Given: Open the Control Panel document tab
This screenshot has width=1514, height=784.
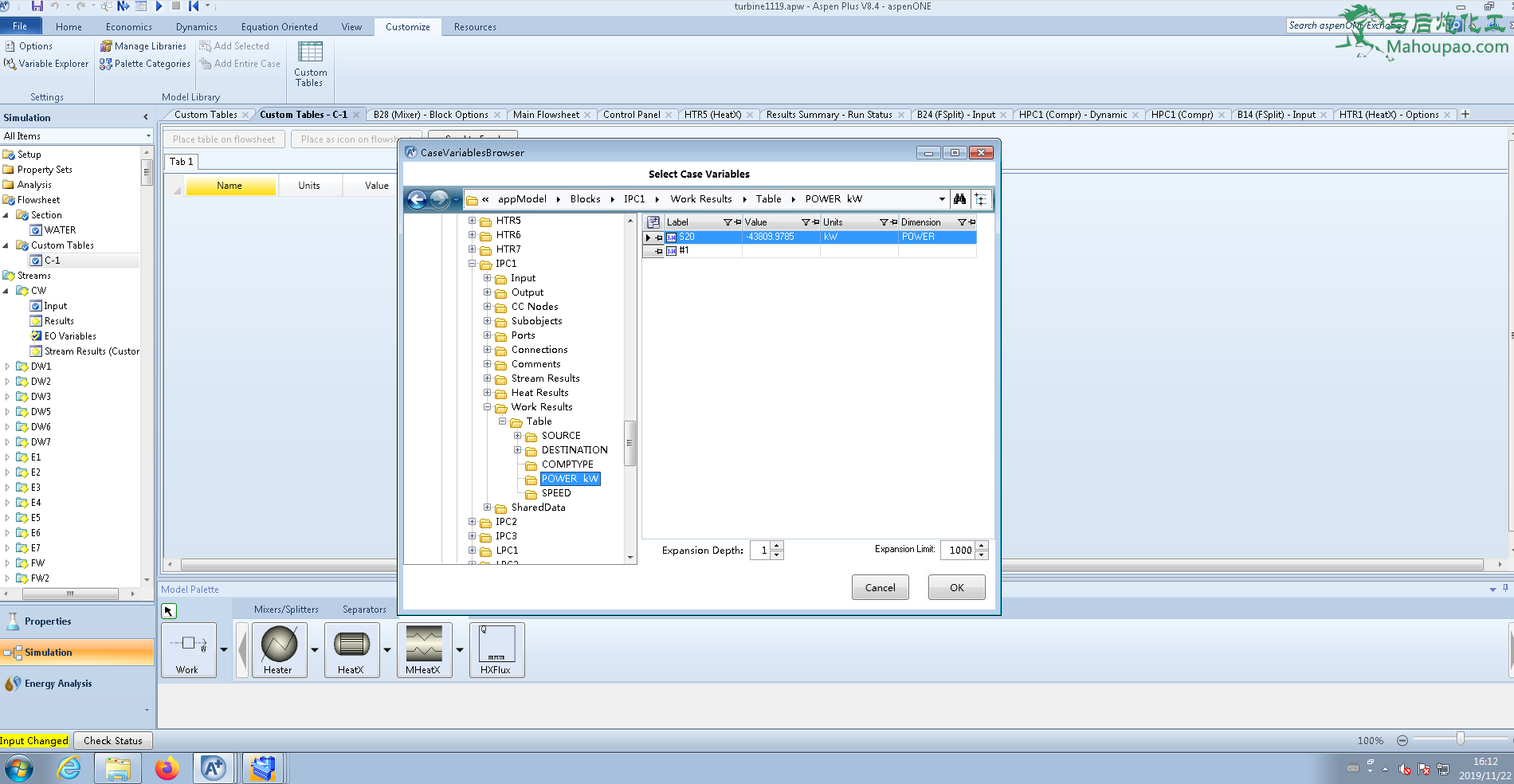Looking at the screenshot, I should (x=631, y=115).
